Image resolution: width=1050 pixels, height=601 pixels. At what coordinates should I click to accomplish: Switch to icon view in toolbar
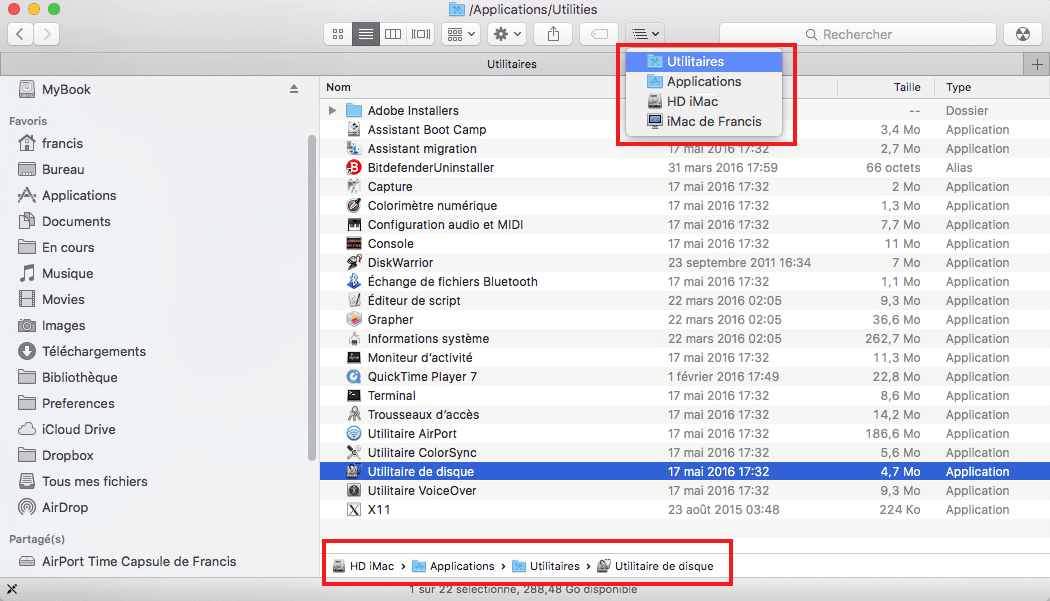coord(338,34)
